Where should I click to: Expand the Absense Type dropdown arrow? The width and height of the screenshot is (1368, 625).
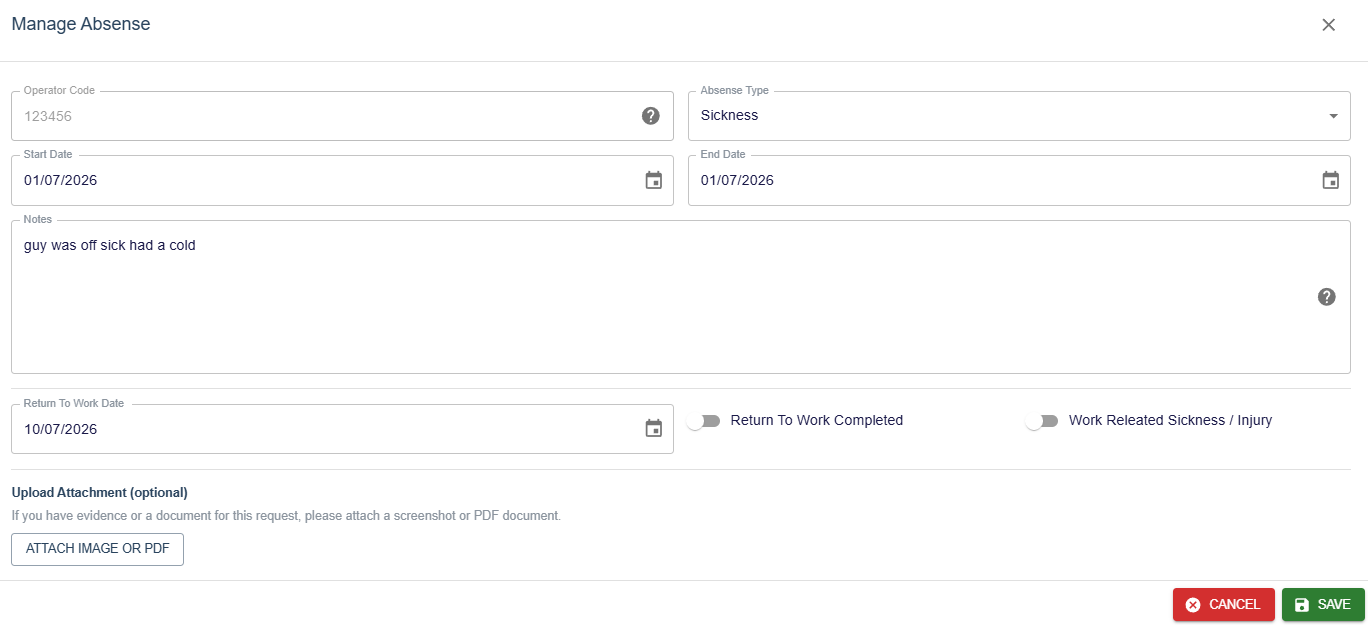1333,116
